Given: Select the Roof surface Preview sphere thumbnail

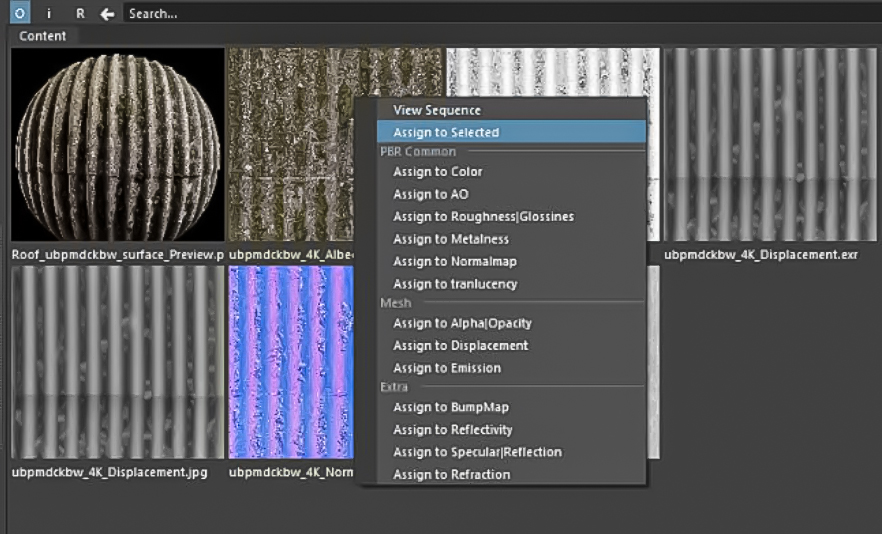Looking at the screenshot, I should [x=117, y=146].
